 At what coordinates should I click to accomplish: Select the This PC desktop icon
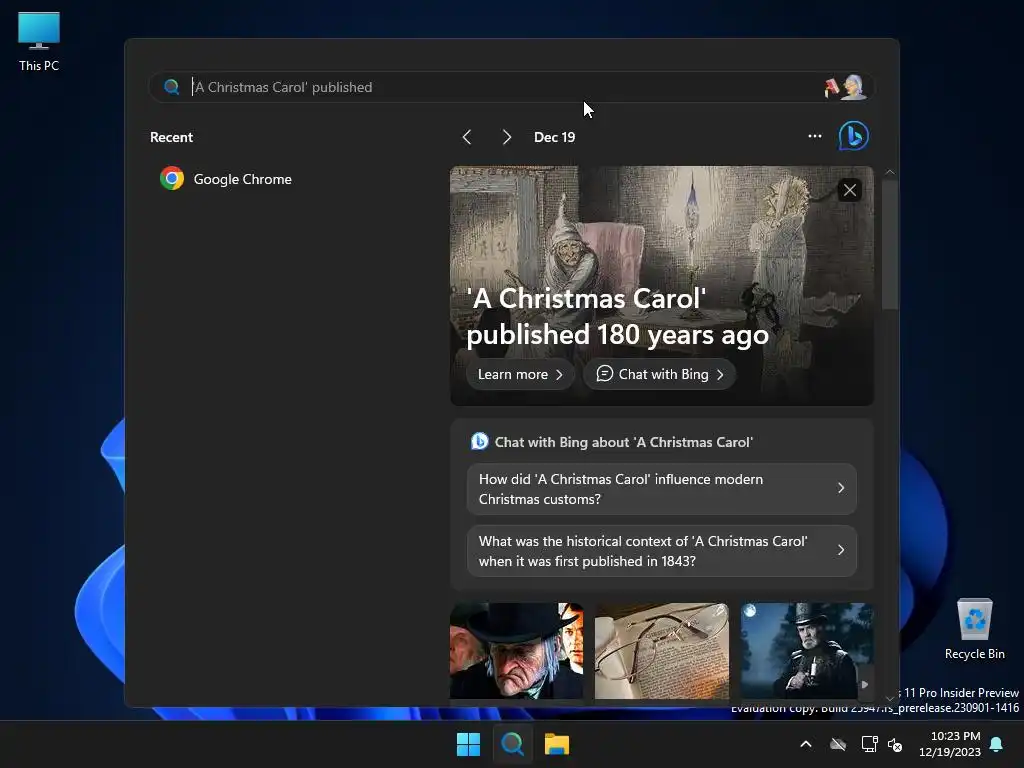(x=39, y=41)
